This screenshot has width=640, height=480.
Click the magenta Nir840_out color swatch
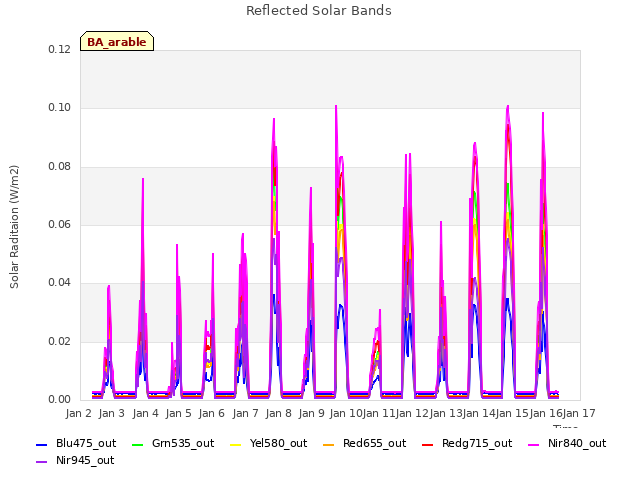pyautogui.click(x=533, y=444)
